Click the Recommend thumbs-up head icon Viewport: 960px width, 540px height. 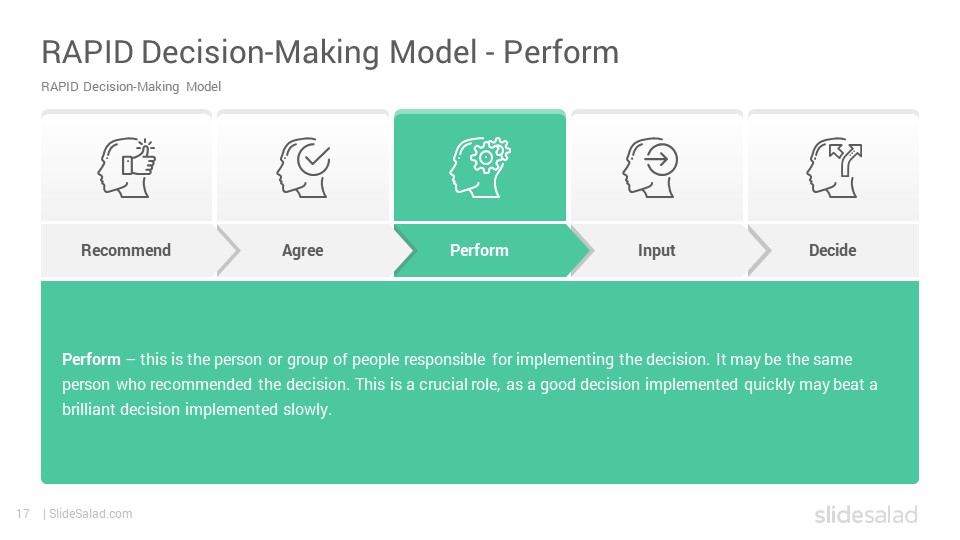pyautogui.click(x=127, y=167)
